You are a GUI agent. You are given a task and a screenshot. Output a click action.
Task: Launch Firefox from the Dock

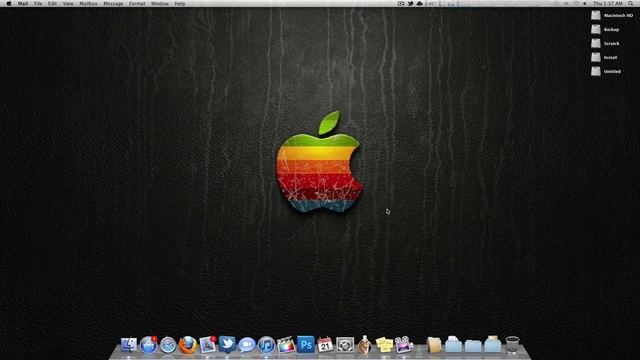pyautogui.click(x=188, y=345)
